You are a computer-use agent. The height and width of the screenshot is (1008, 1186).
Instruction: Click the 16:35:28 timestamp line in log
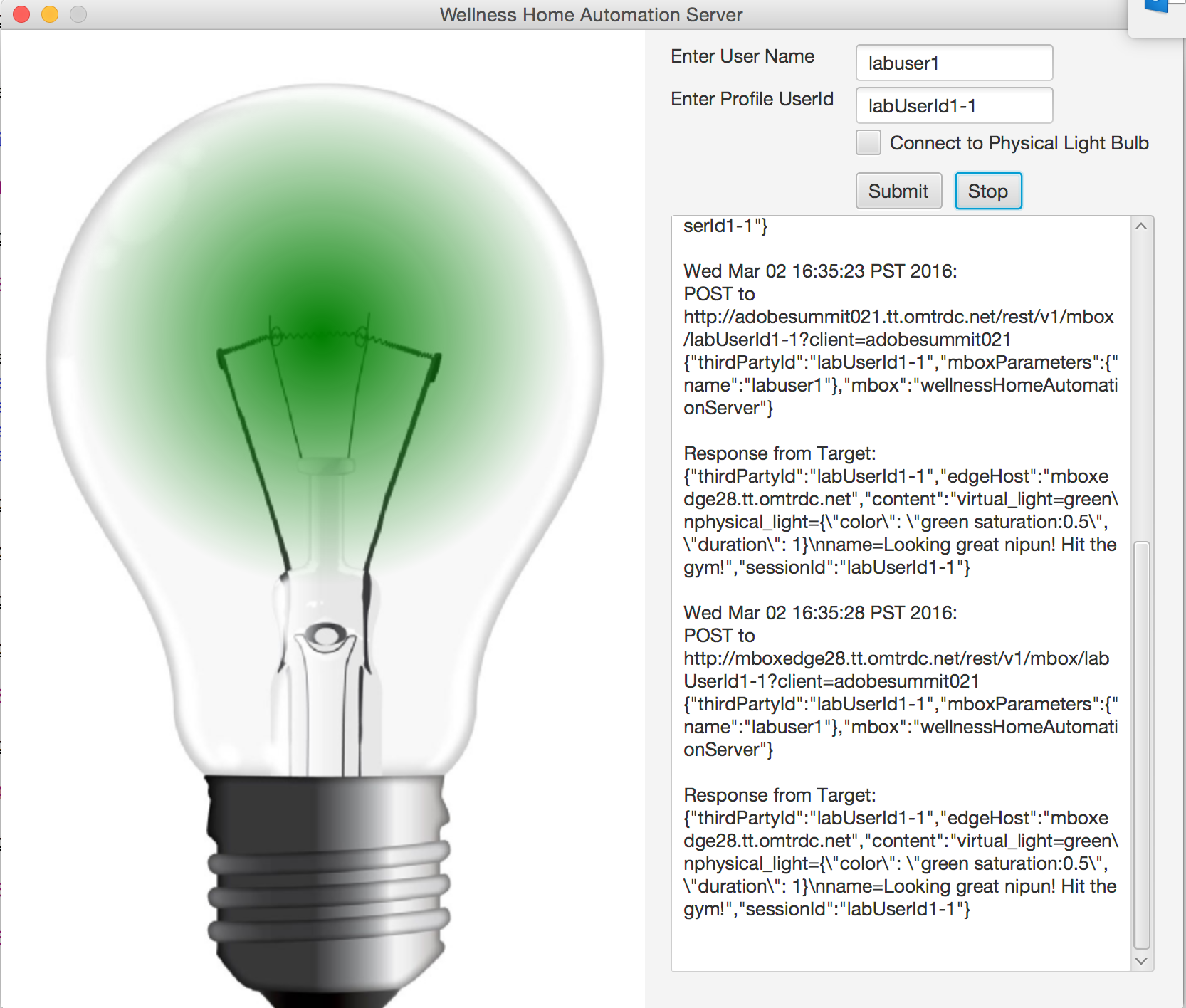click(x=820, y=613)
